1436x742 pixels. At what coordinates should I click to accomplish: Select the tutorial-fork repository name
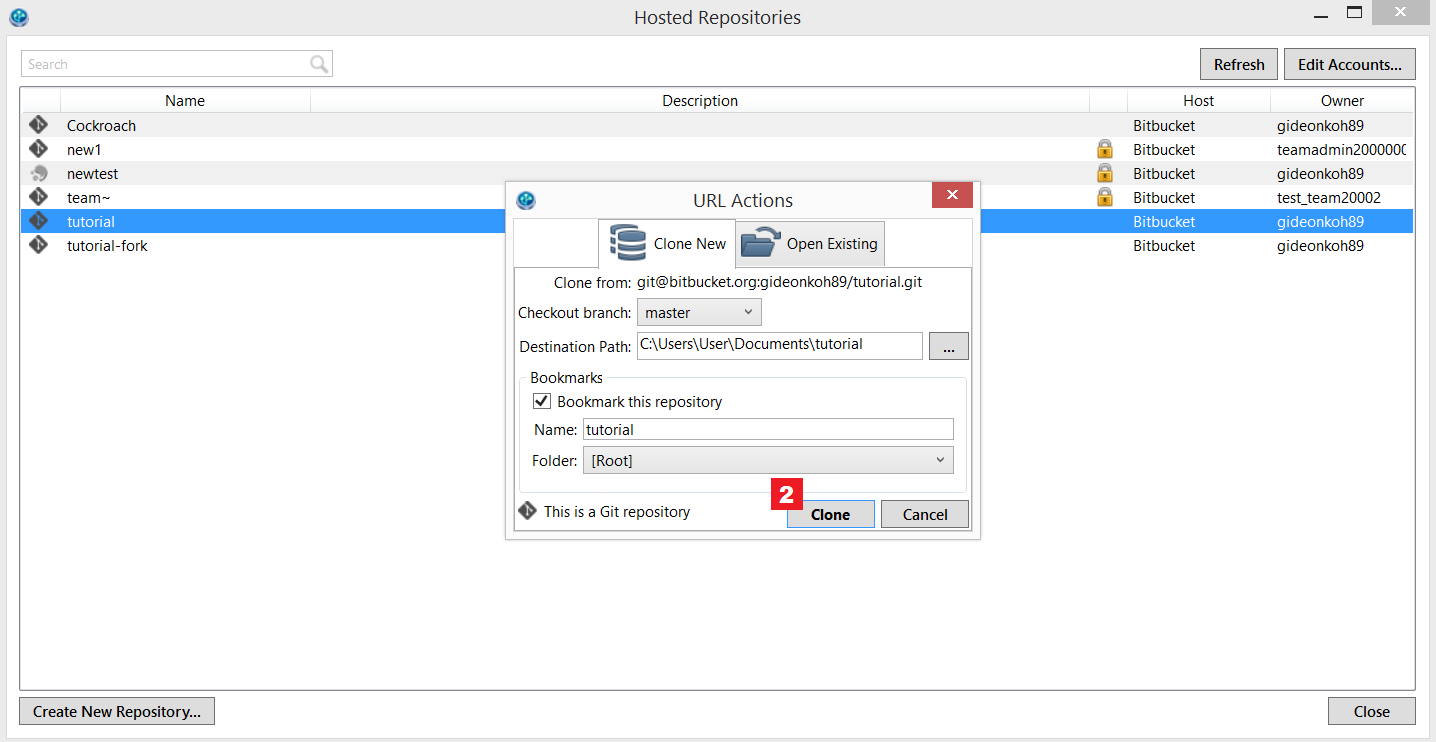pos(107,245)
